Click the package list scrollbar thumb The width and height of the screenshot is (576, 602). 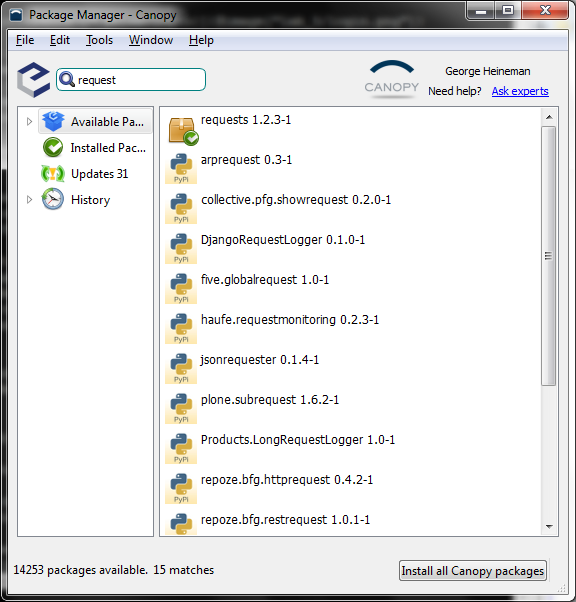[x=548, y=256]
